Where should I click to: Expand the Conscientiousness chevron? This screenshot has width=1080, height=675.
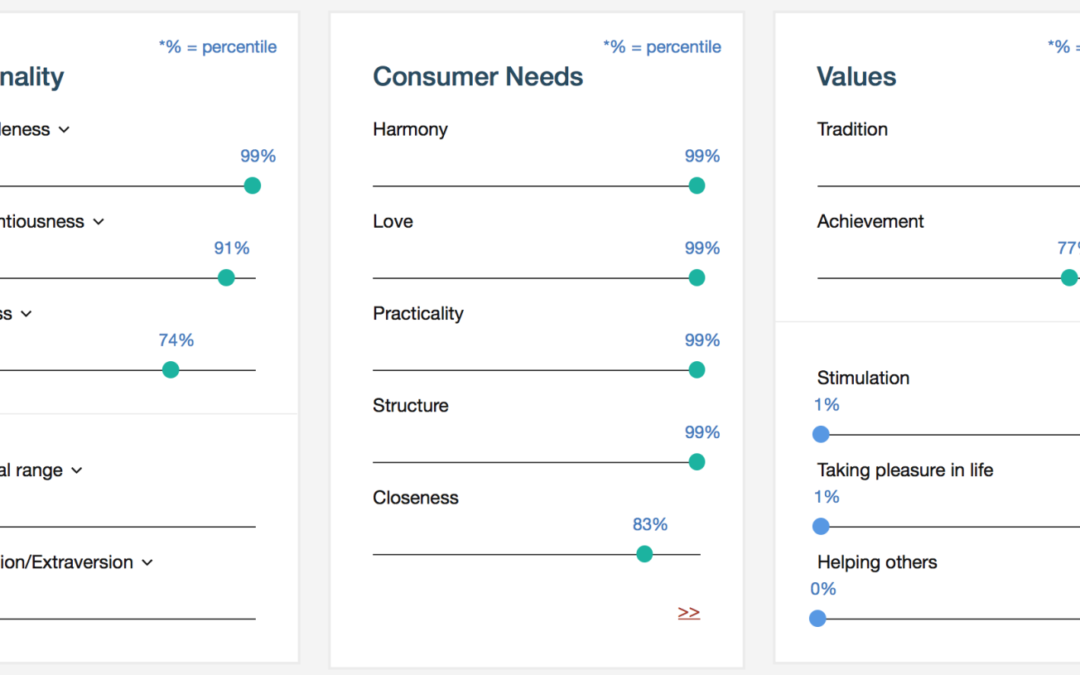point(98,222)
